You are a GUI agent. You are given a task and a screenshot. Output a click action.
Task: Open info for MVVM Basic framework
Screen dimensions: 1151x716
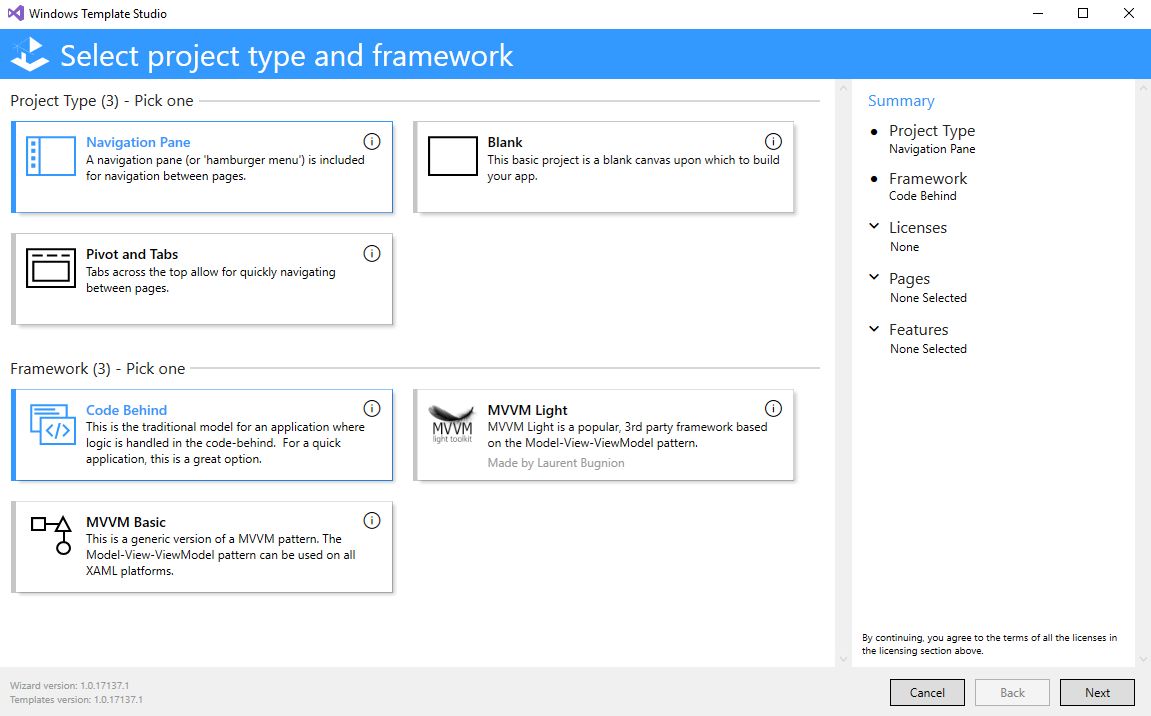point(372,521)
